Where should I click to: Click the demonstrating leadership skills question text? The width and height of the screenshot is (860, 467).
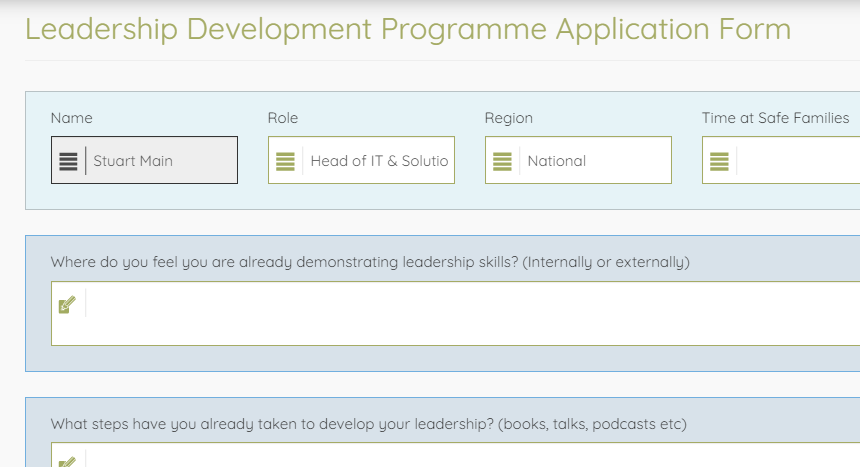pyautogui.click(x=370, y=262)
